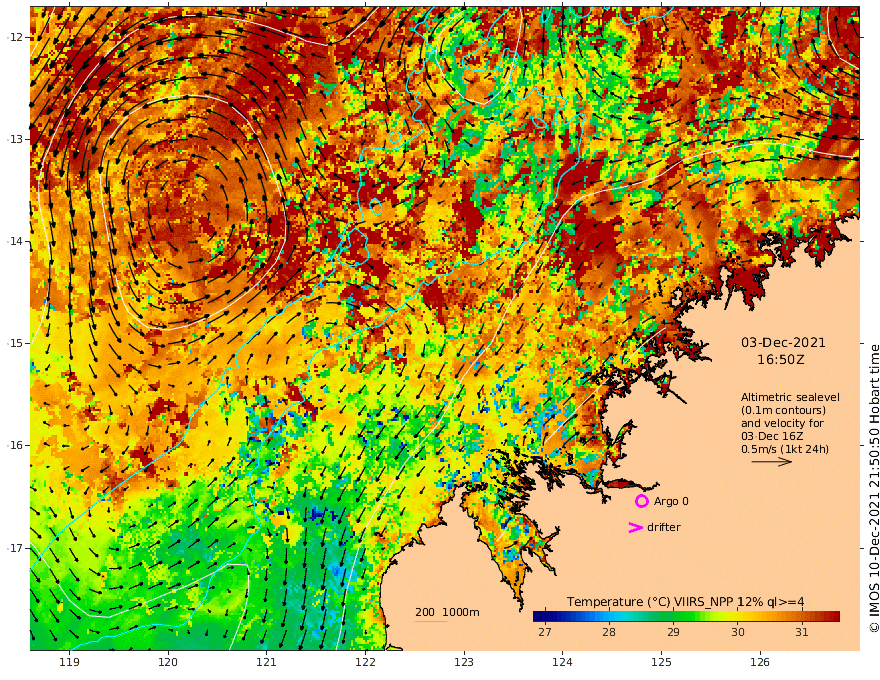
Task: Click the '200 1000m' depth legend text
Action: pyautogui.click(x=447, y=612)
